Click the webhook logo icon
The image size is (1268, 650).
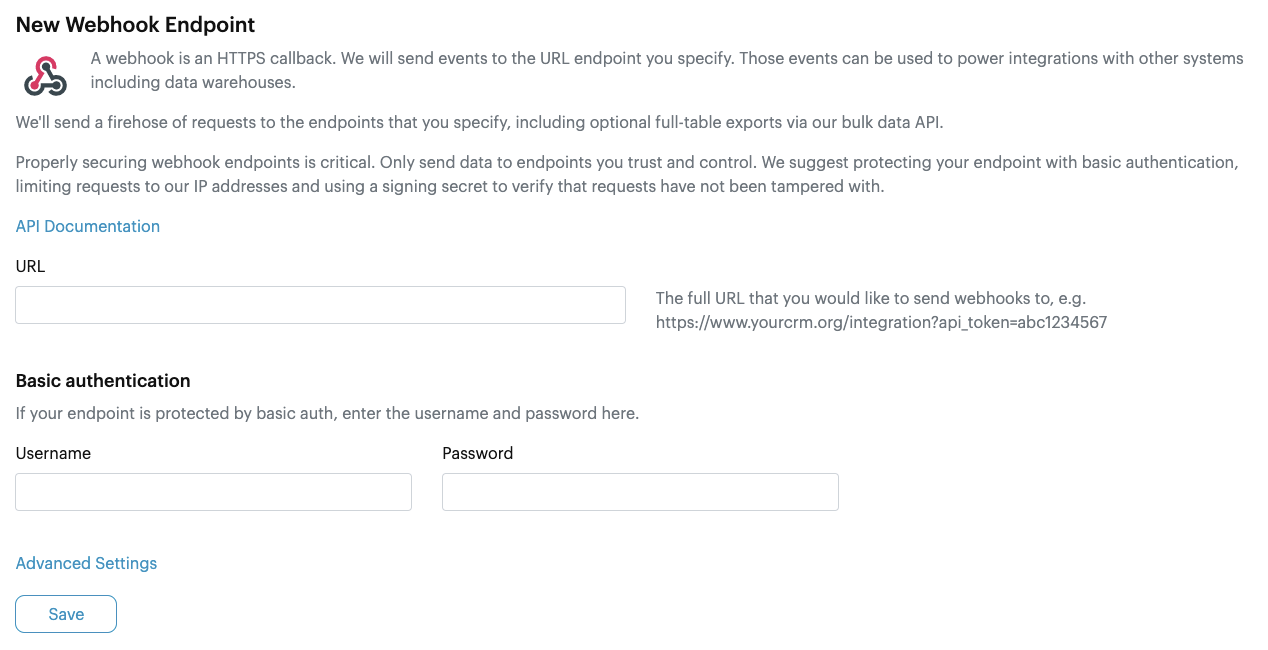[x=45, y=76]
